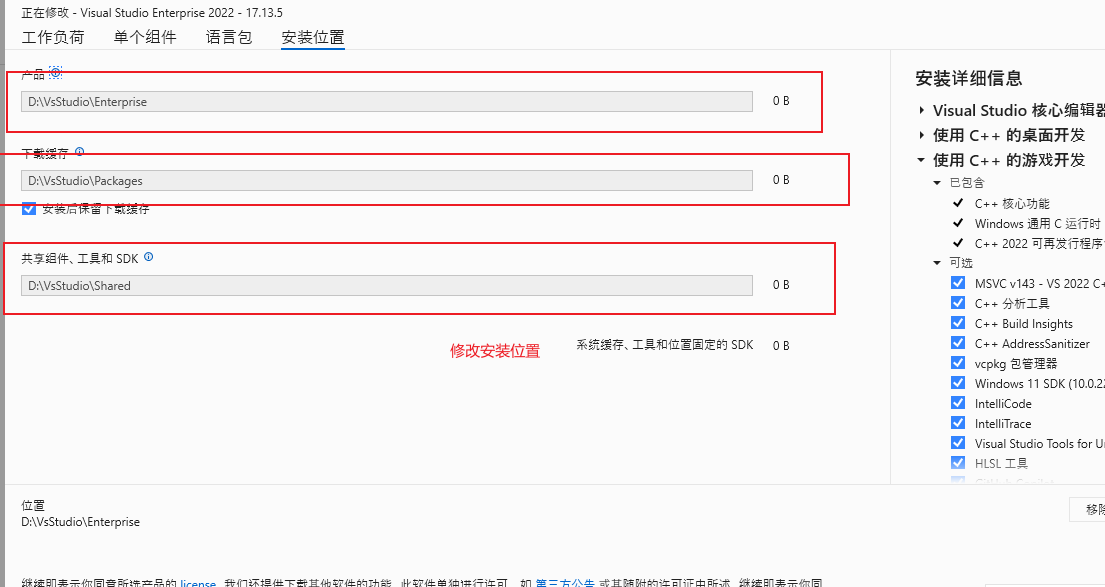Screen dimensions: 1105x587
Task: Click the 安装详细信息 heading
Action: 969,78
